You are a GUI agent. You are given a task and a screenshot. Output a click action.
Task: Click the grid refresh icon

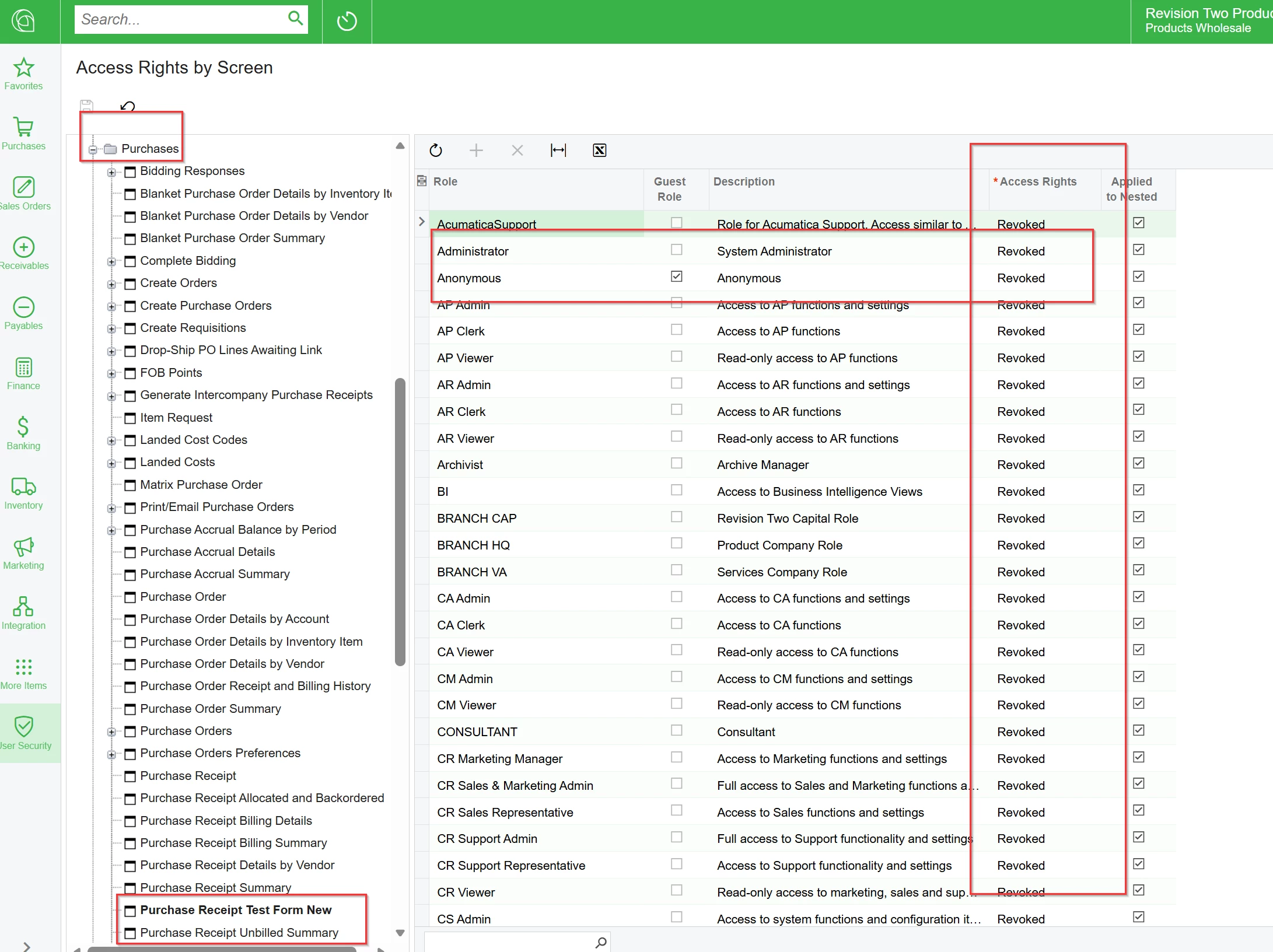[436, 150]
